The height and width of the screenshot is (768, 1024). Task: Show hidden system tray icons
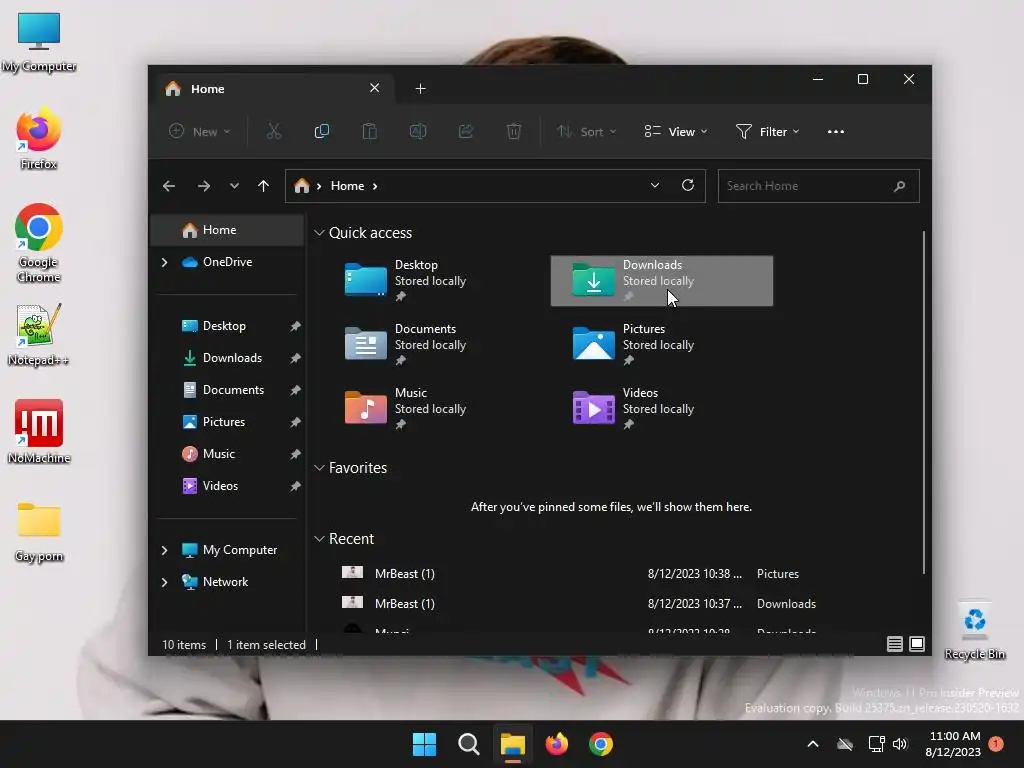pyautogui.click(x=813, y=744)
